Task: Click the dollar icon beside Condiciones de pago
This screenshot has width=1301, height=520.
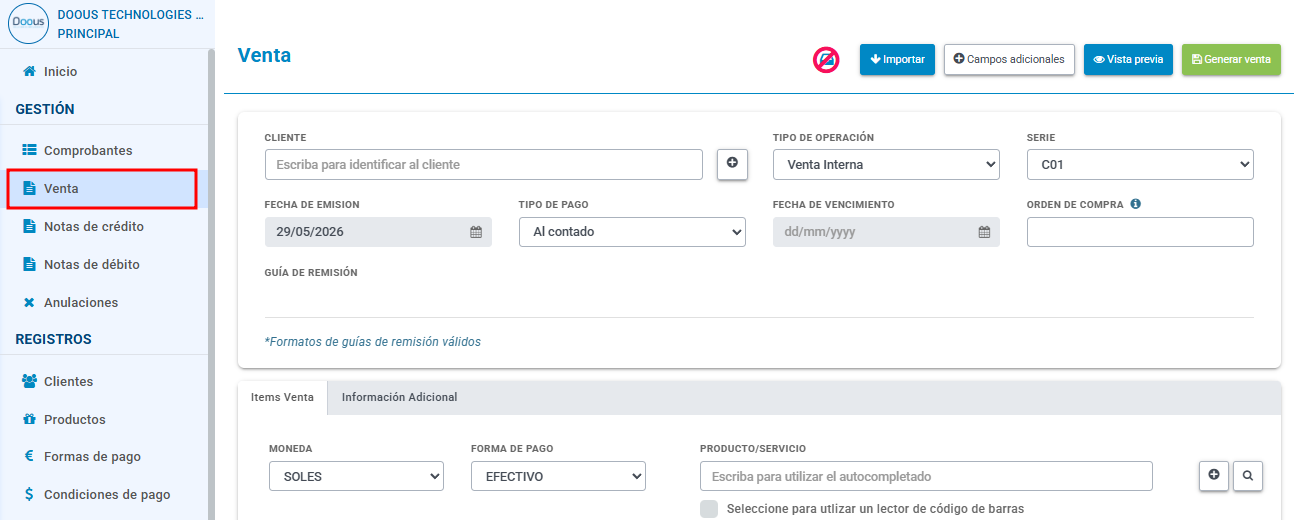Action: [x=29, y=494]
